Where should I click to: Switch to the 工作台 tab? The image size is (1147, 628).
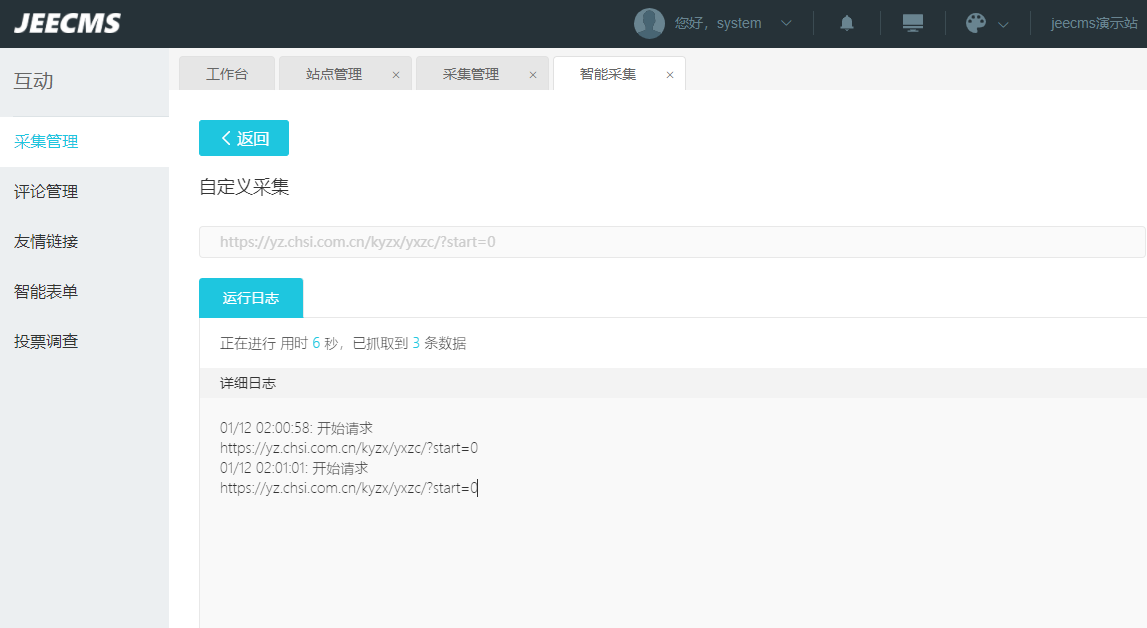(226, 74)
